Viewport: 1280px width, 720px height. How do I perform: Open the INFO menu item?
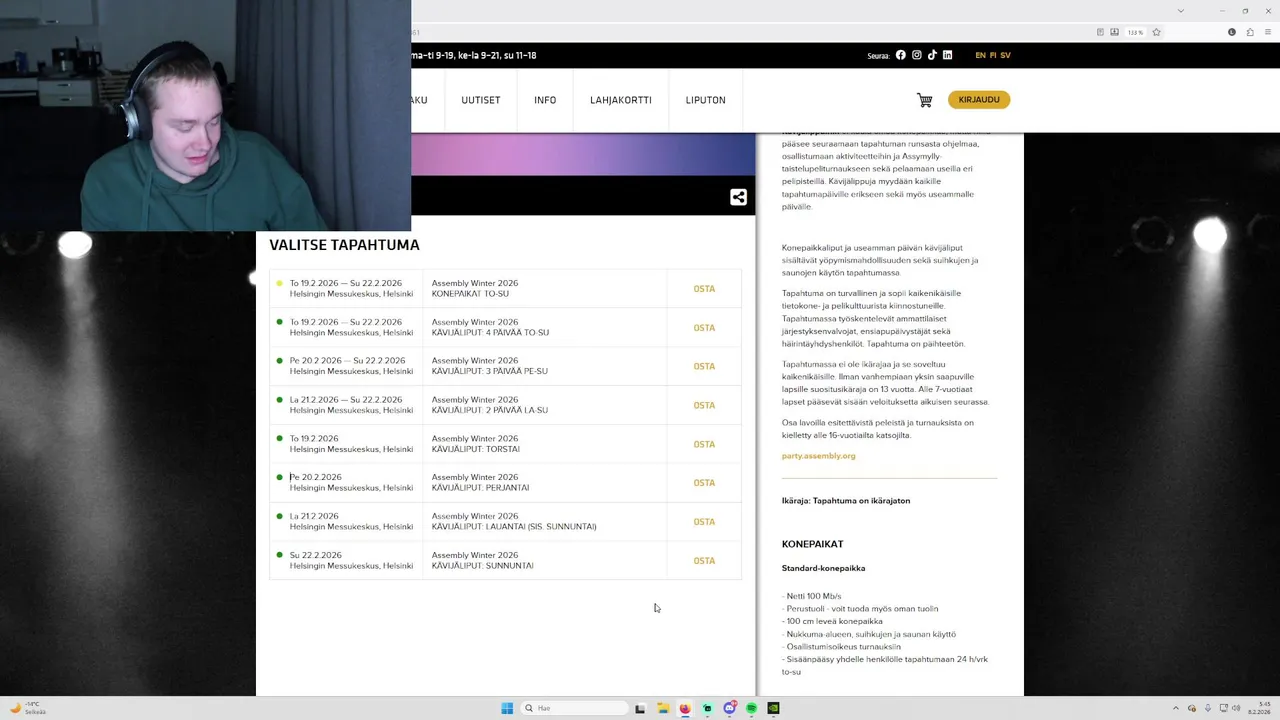[x=545, y=100]
